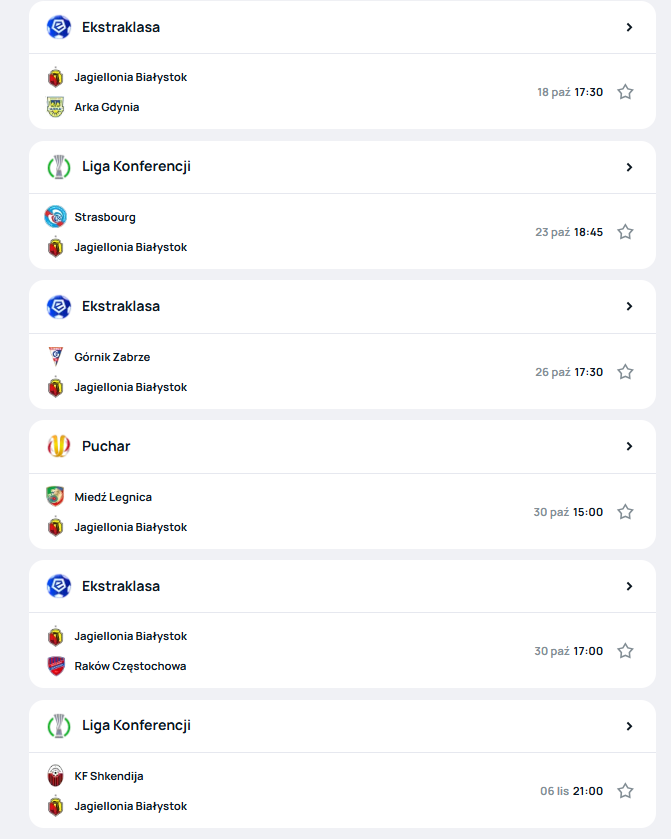Click the 06 lis 21:00 match time
671x839 pixels.
point(572,791)
